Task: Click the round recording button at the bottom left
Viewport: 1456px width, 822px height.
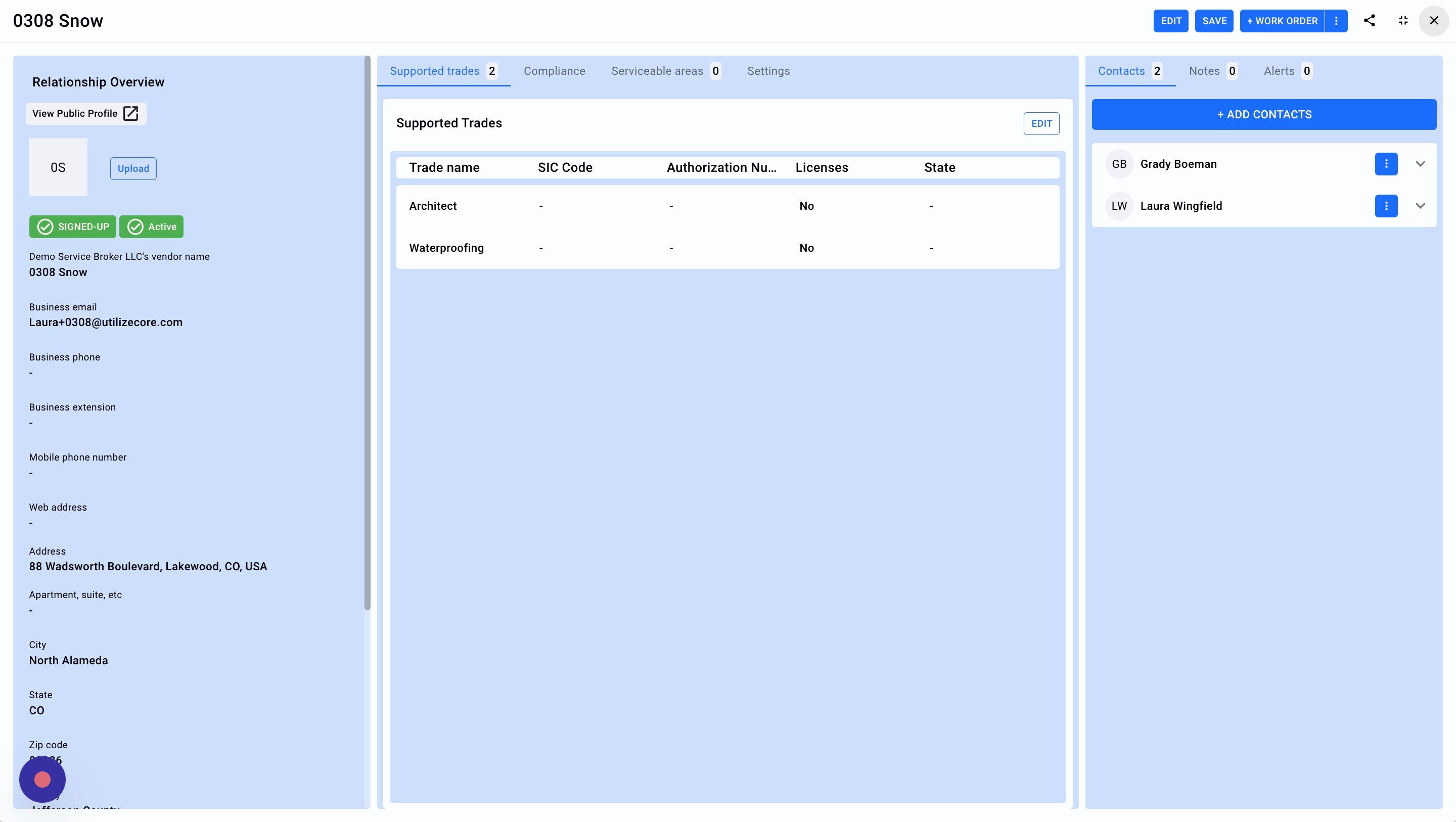Action: coord(42,780)
